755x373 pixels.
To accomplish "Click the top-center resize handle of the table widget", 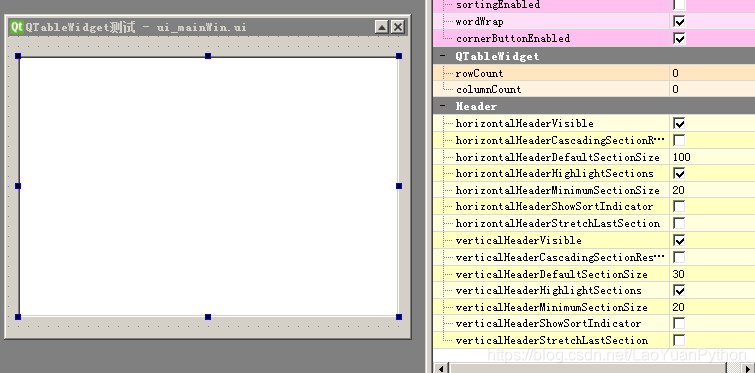I will pyautogui.click(x=208, y=56).
